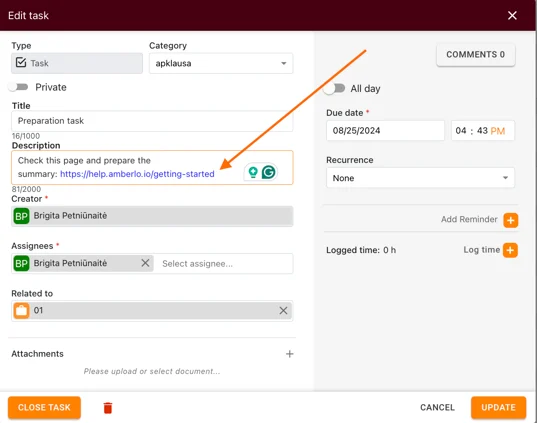537x423 pixels.
Task: Expand the Recurrence dropdown set to None
Action: 420,178
